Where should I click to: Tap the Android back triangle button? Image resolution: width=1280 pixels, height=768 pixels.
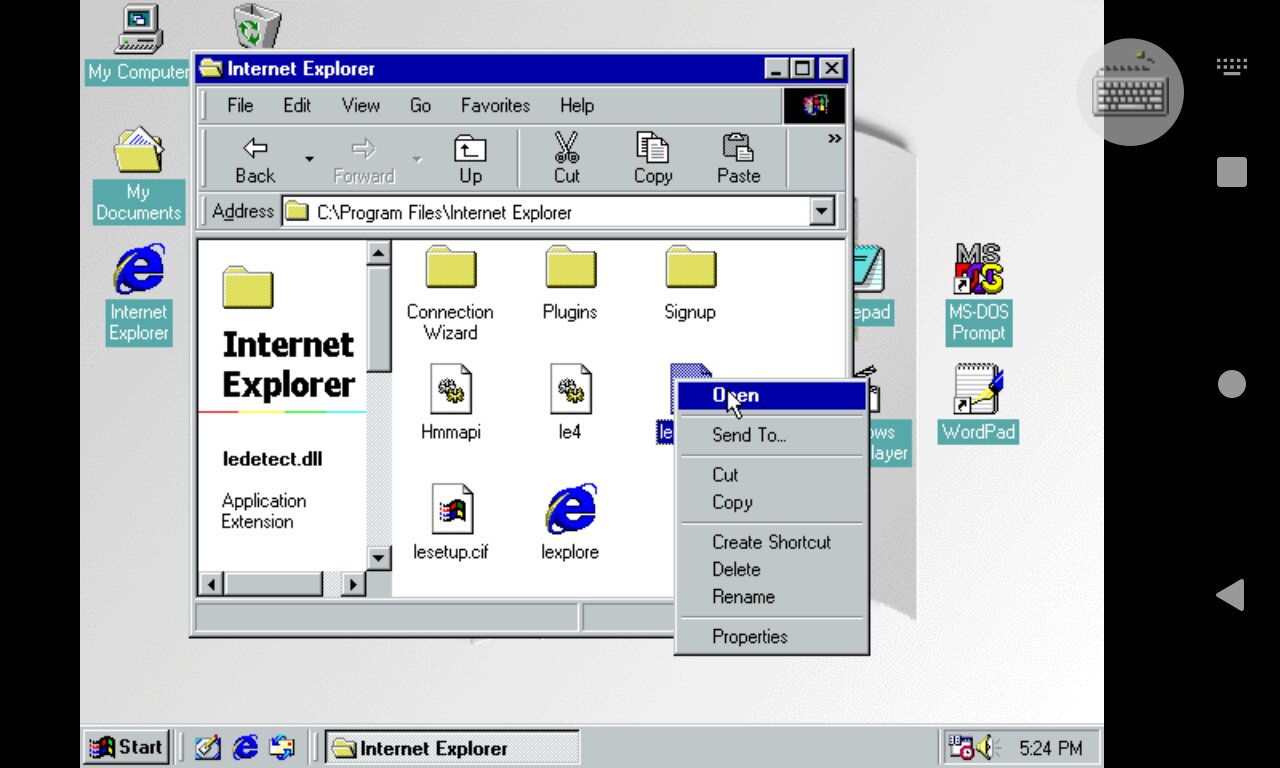coord(1231,595)
